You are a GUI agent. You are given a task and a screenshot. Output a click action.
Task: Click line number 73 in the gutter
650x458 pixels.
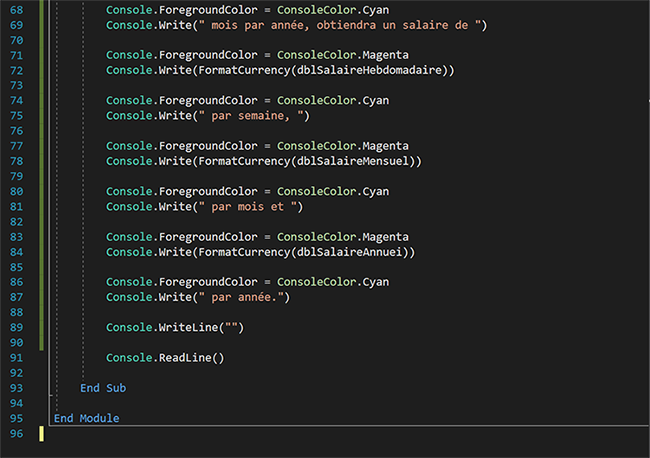[17, 85]
